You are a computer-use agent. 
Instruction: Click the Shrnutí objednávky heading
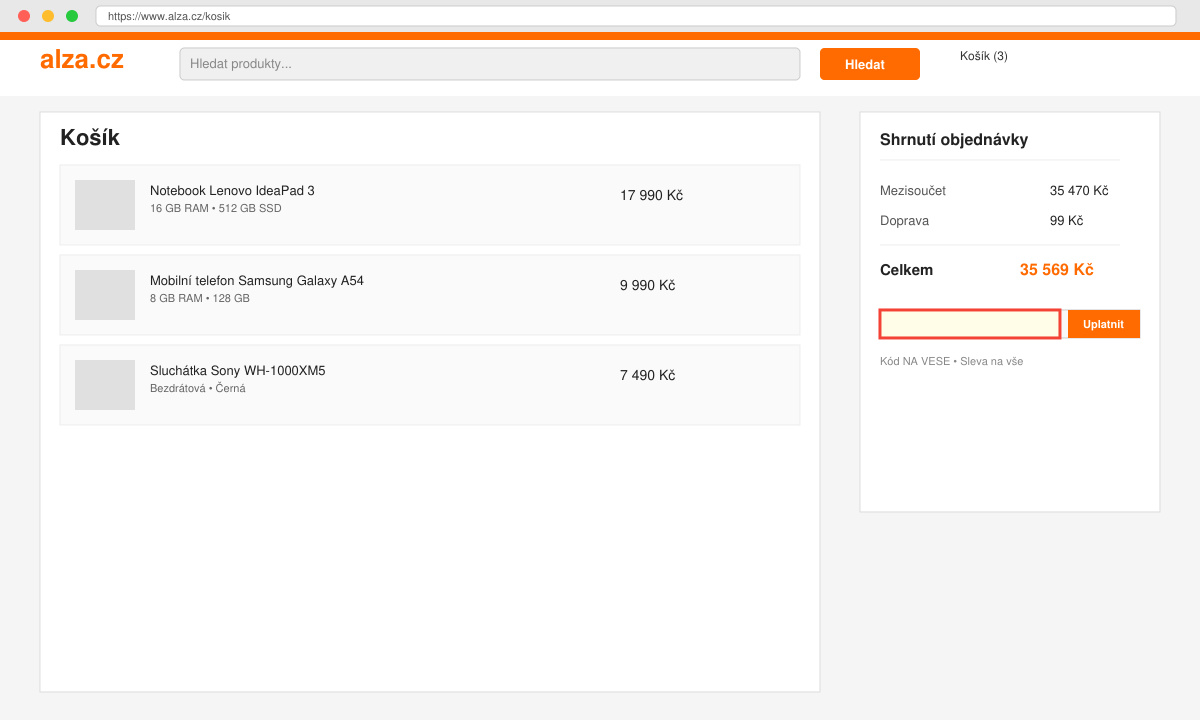(954, 140)
